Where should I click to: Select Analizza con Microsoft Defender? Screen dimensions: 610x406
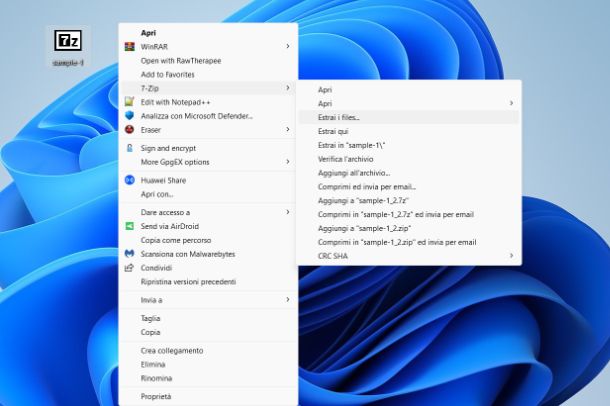click(208, 116)
